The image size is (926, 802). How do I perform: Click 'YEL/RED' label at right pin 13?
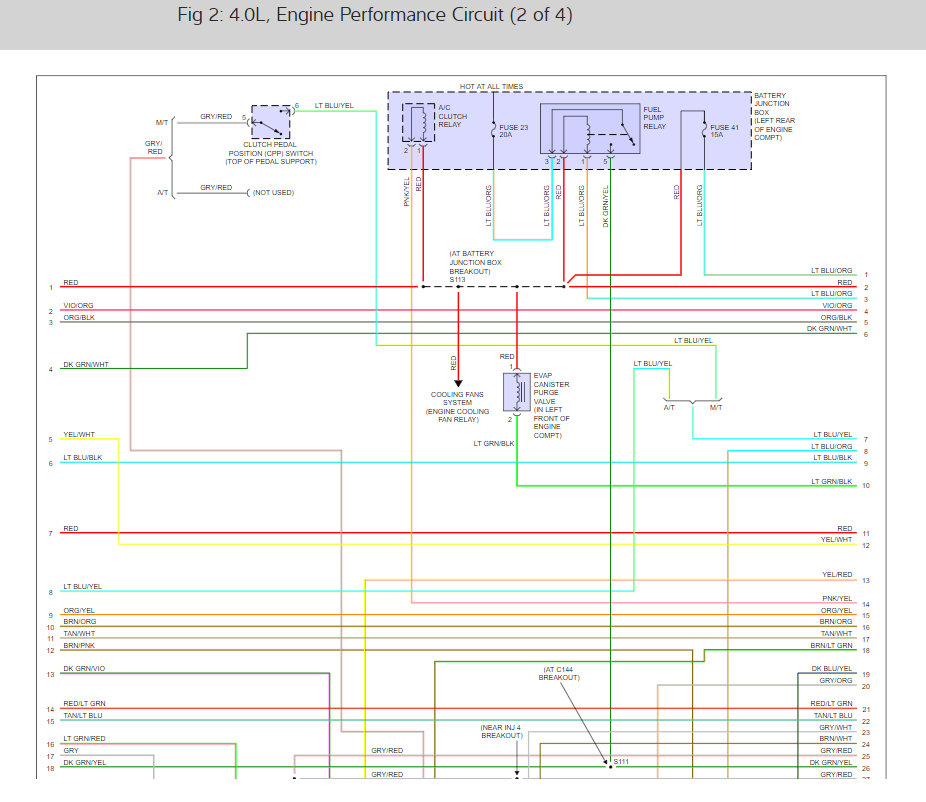[837, 575]
